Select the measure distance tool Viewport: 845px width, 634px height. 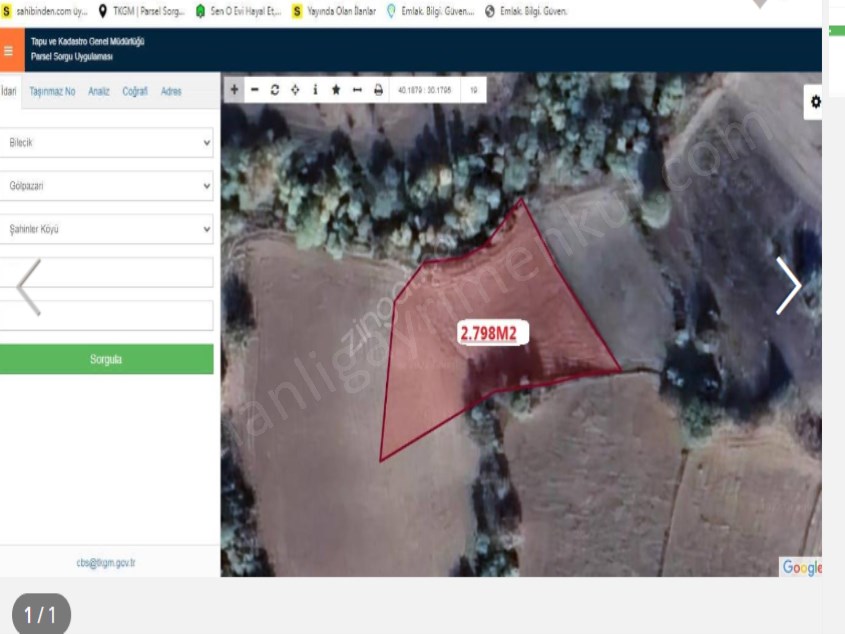point(357,89)
